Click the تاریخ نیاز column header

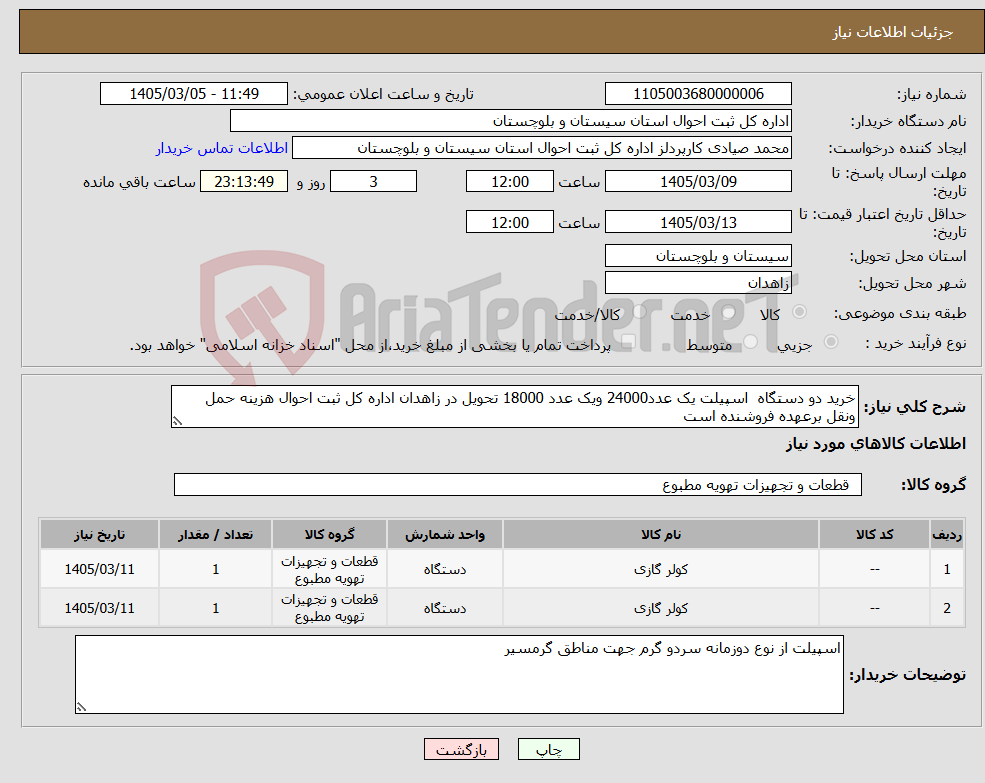click(x=99, y=534)
